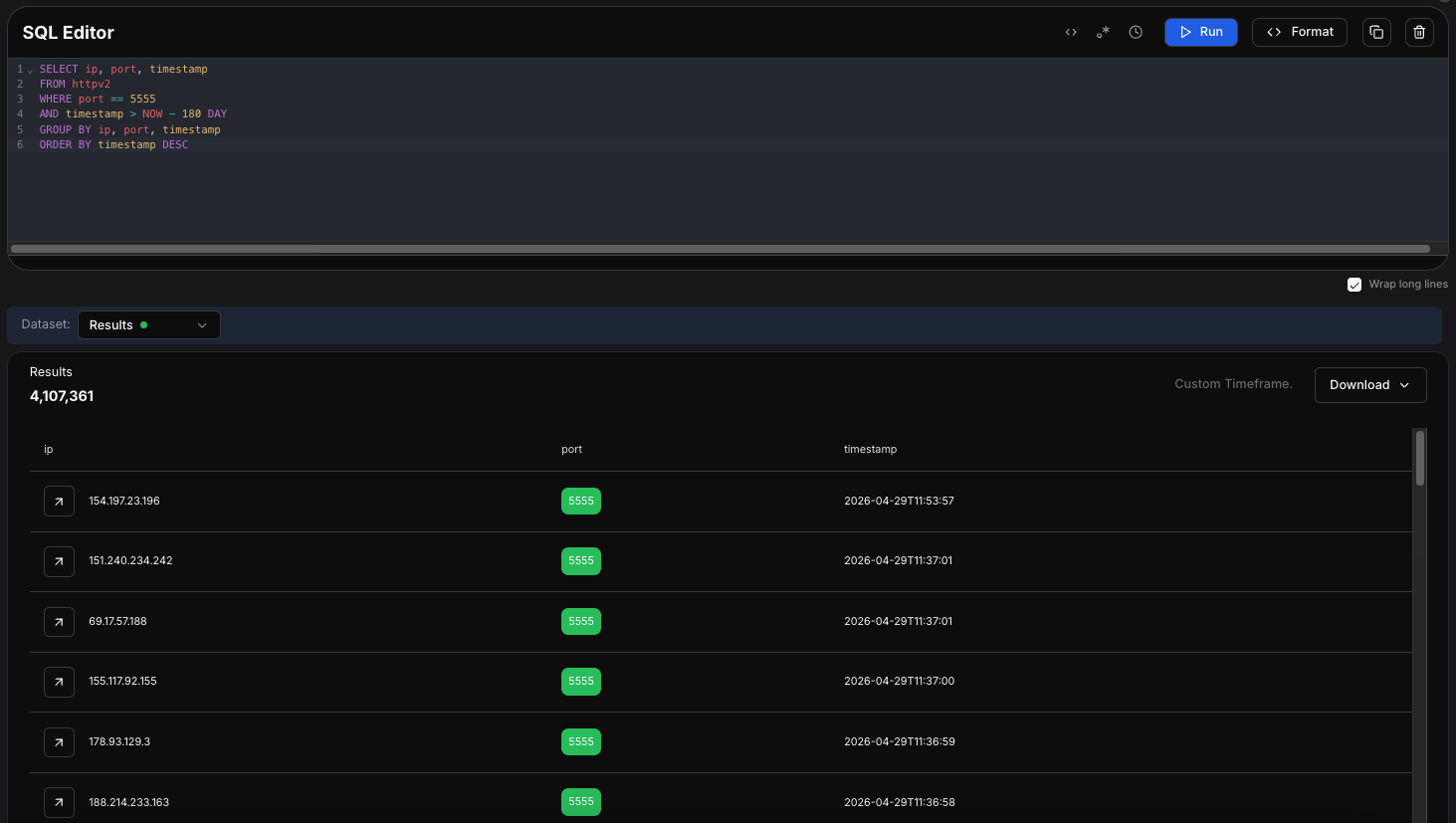Click the 5555 port badge in first row
This screenshot has height=823, width=1456.
580,502
